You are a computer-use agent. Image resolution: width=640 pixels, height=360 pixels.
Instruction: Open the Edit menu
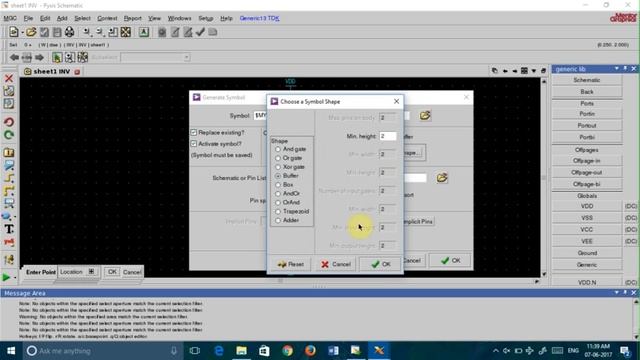pyautogui.click(x=45, y=18)
